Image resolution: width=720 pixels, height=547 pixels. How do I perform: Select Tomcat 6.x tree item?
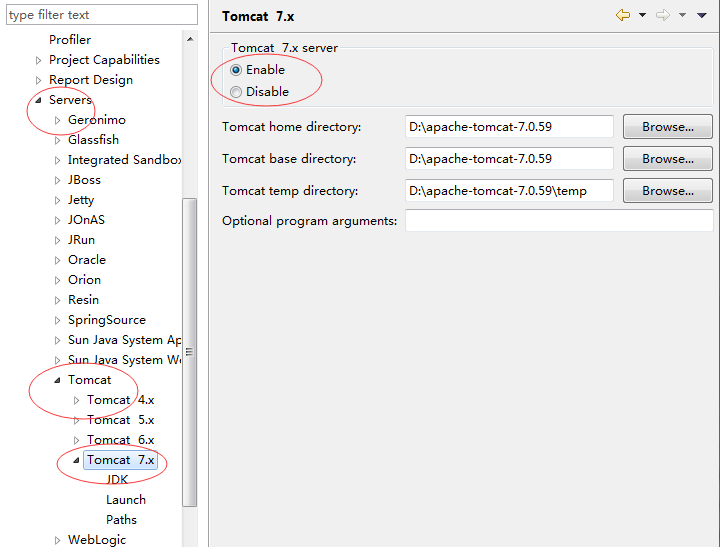tap(120, 440)
